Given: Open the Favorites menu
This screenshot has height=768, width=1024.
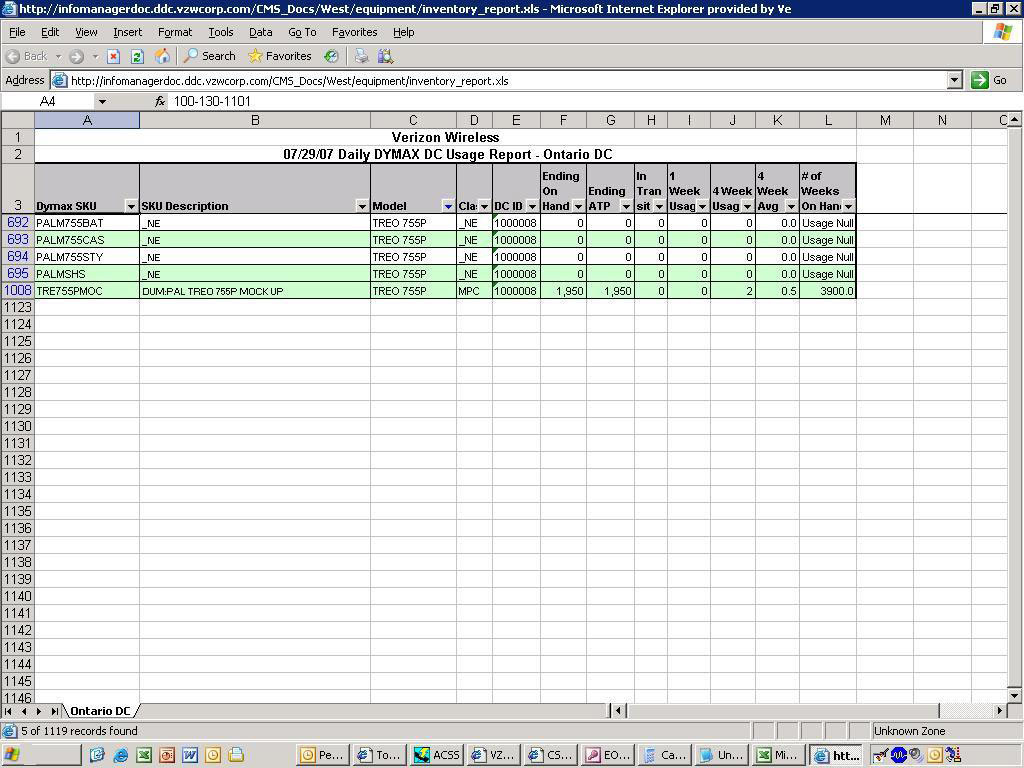Looking at the screenshot, I should pos(355,32).
